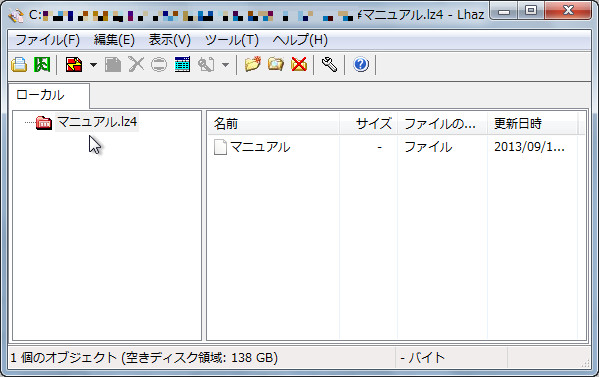The height and width of the screenshot is (377, 599).
Task: Click the status bar object count text
Action: point(144,358)
